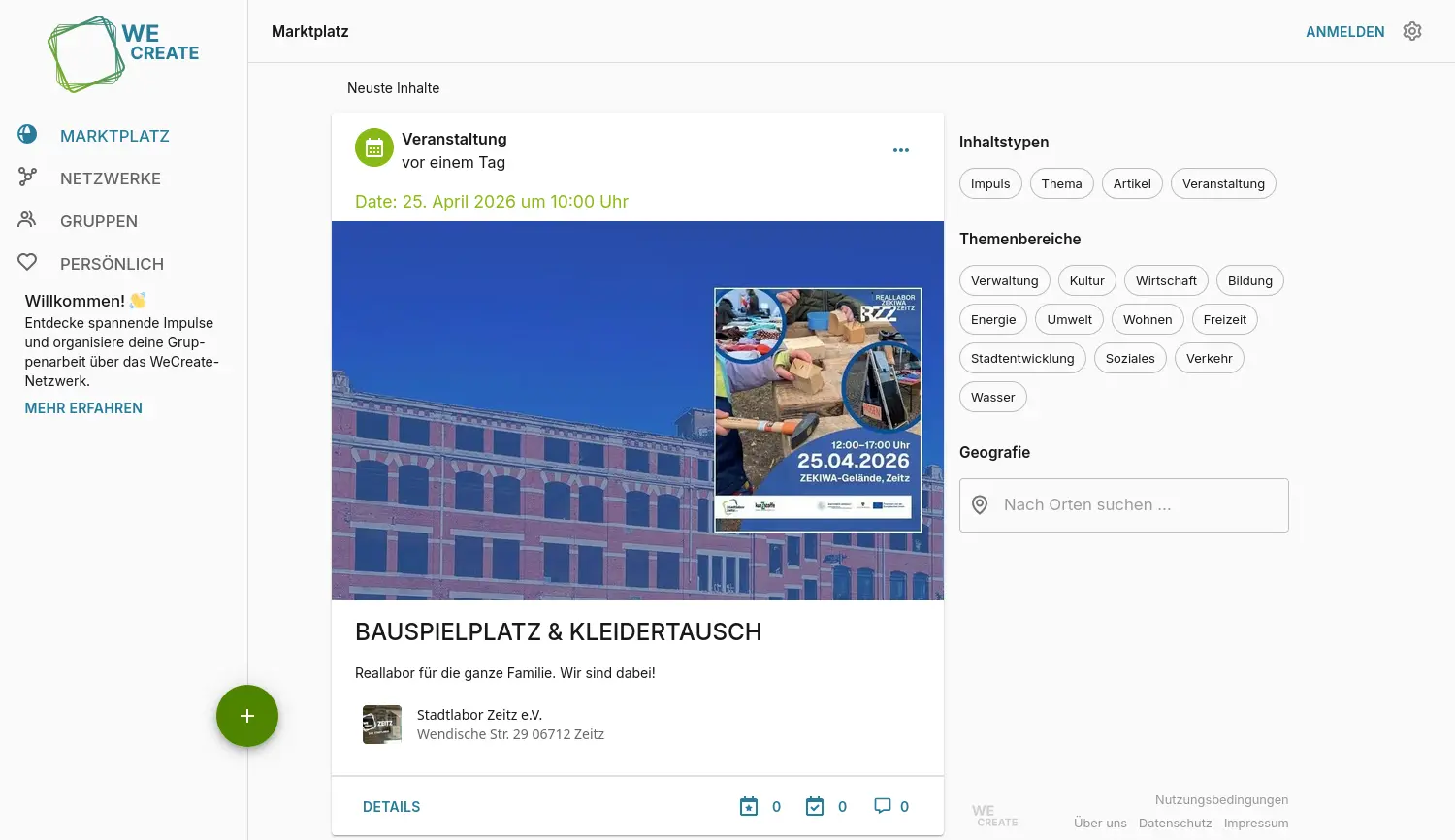Filter by Stadtentwicklung topic
Viewport: 1455px width, 840px height.
click(x=1022, y=358)
